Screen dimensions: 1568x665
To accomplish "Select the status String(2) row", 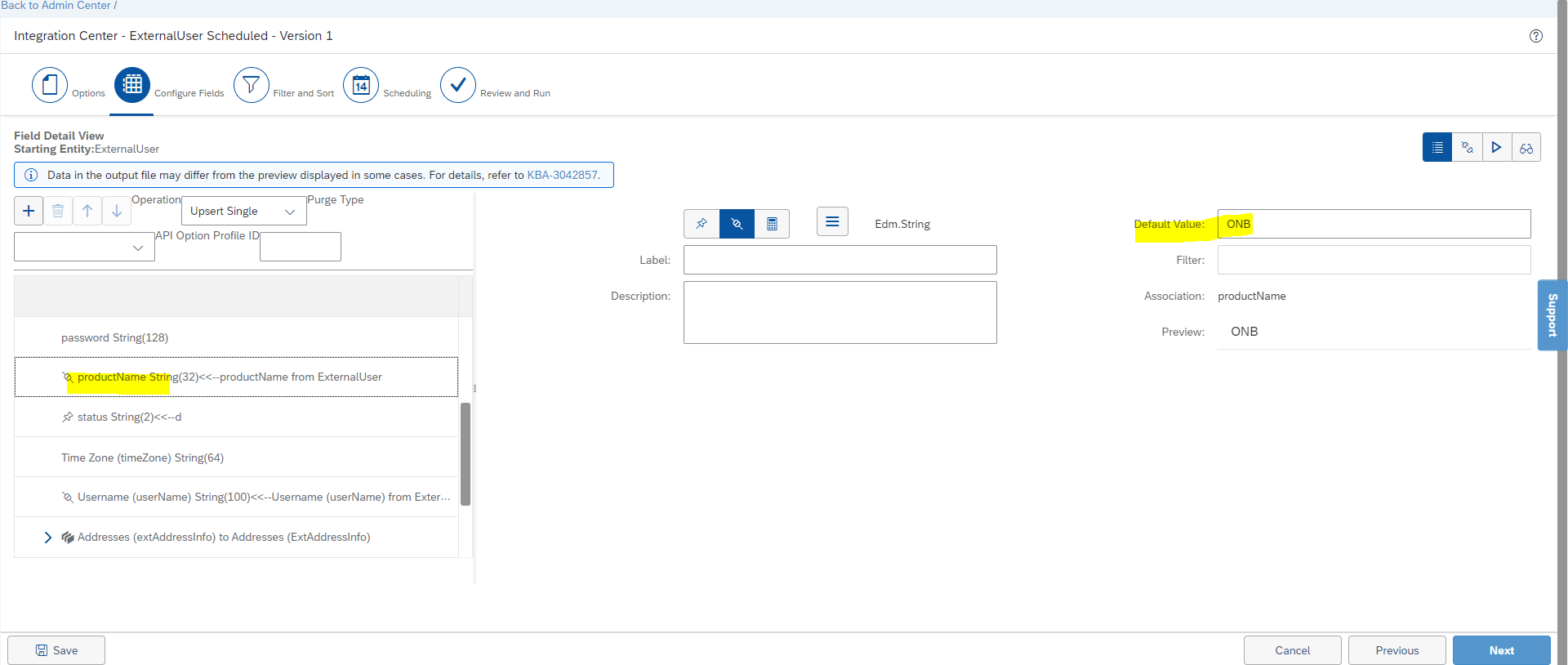I will click(236, 417).
